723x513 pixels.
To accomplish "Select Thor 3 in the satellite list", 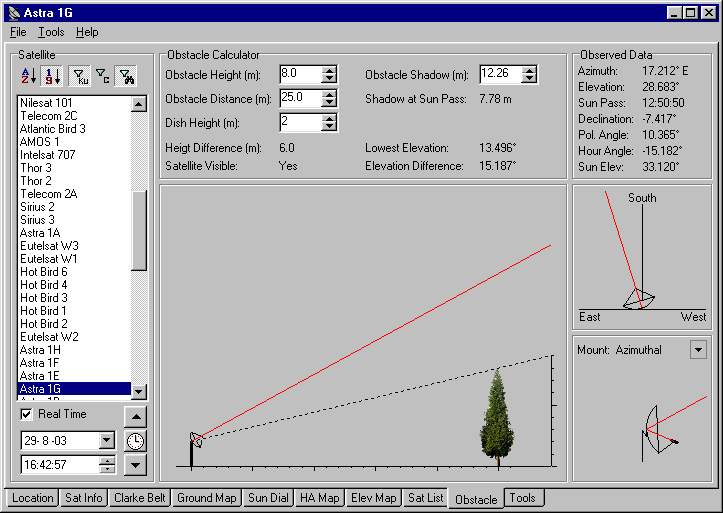I will 74,168.
